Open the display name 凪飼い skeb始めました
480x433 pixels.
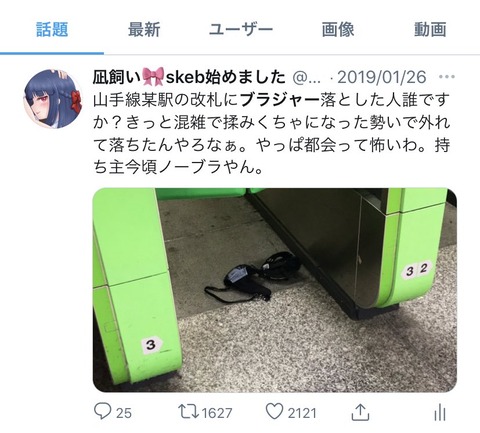[189, 77]
